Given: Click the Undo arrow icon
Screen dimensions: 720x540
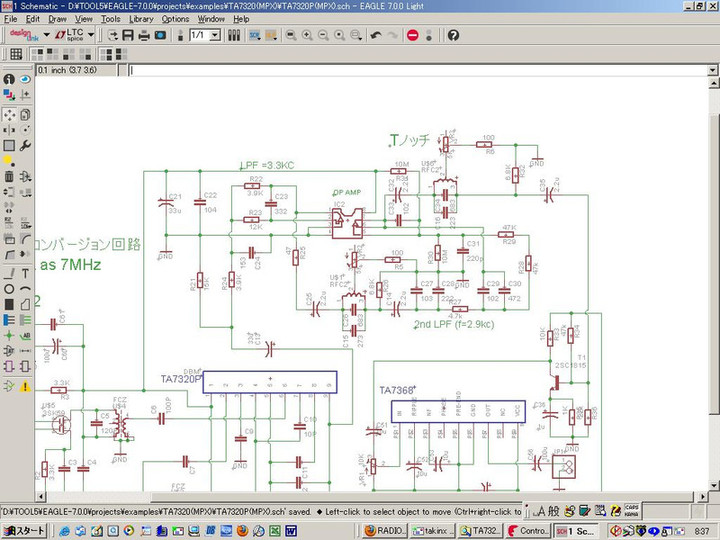Looking at the screenshot, I should pos(376,35).
